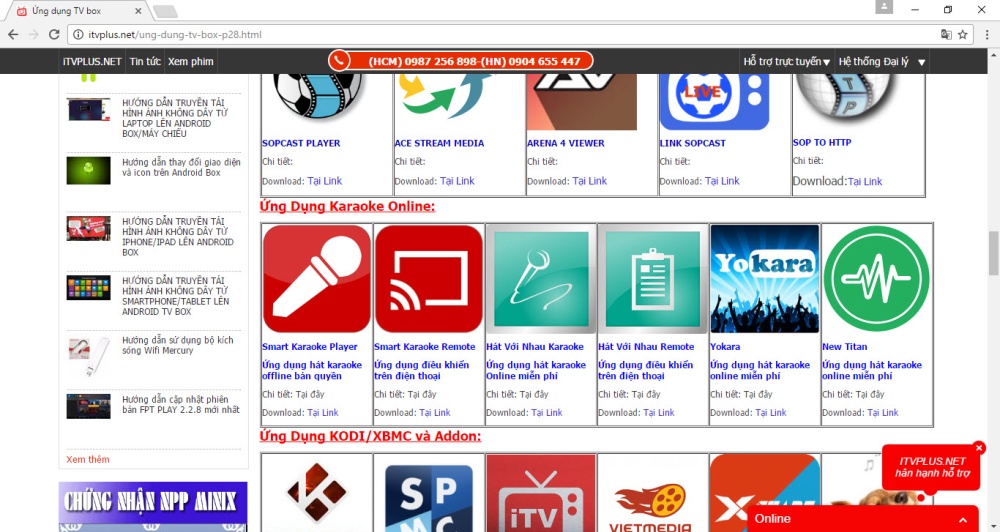Open FPT PLAY 2.2.8 update guide article

pos(181,404)
